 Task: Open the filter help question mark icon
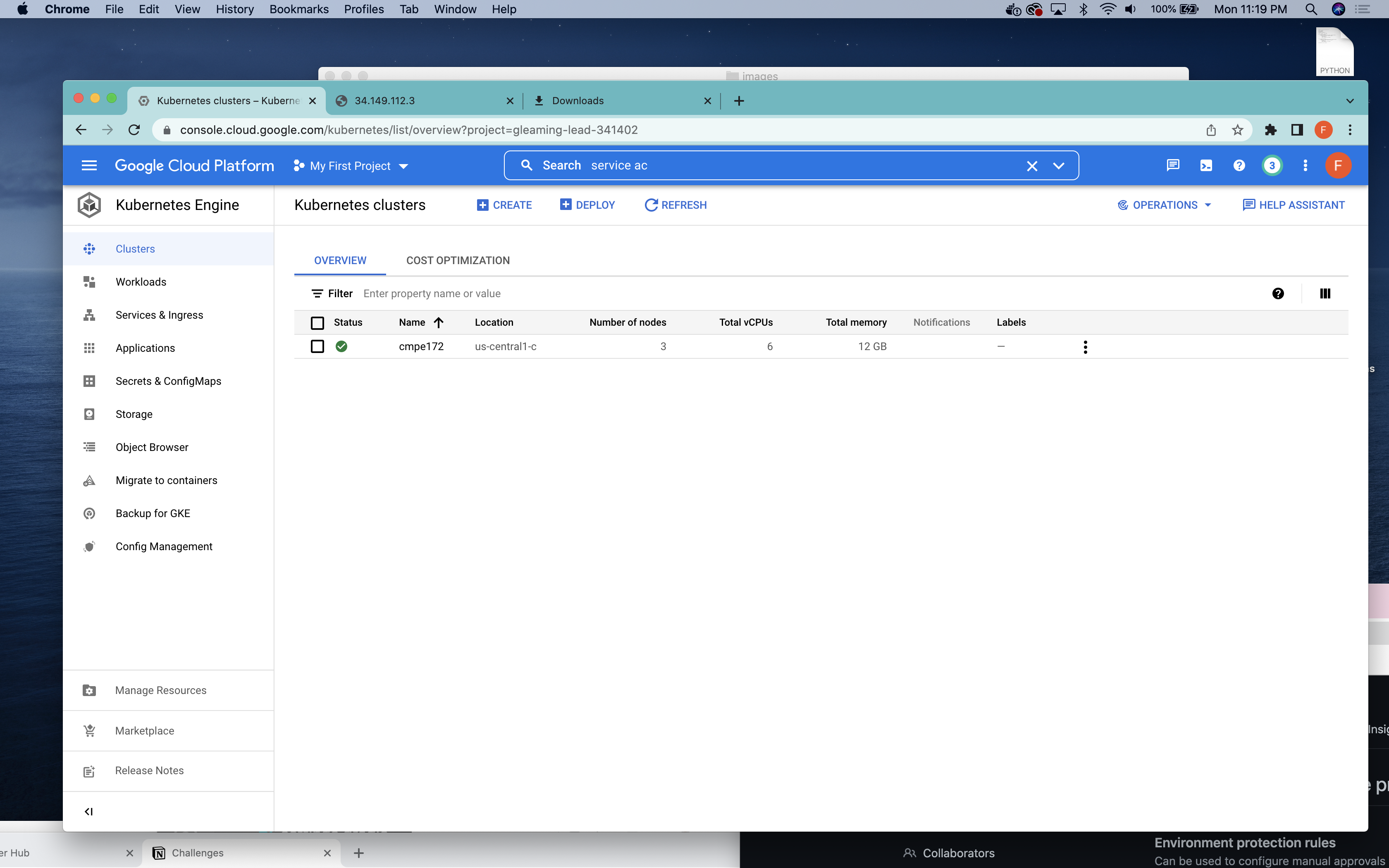click(1278, 293)
